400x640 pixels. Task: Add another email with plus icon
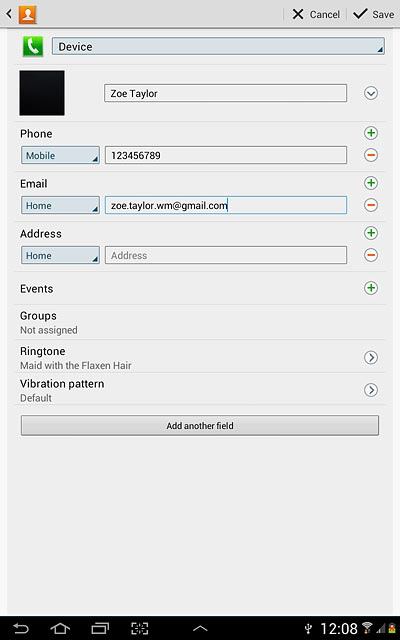[x=371, y=183]
